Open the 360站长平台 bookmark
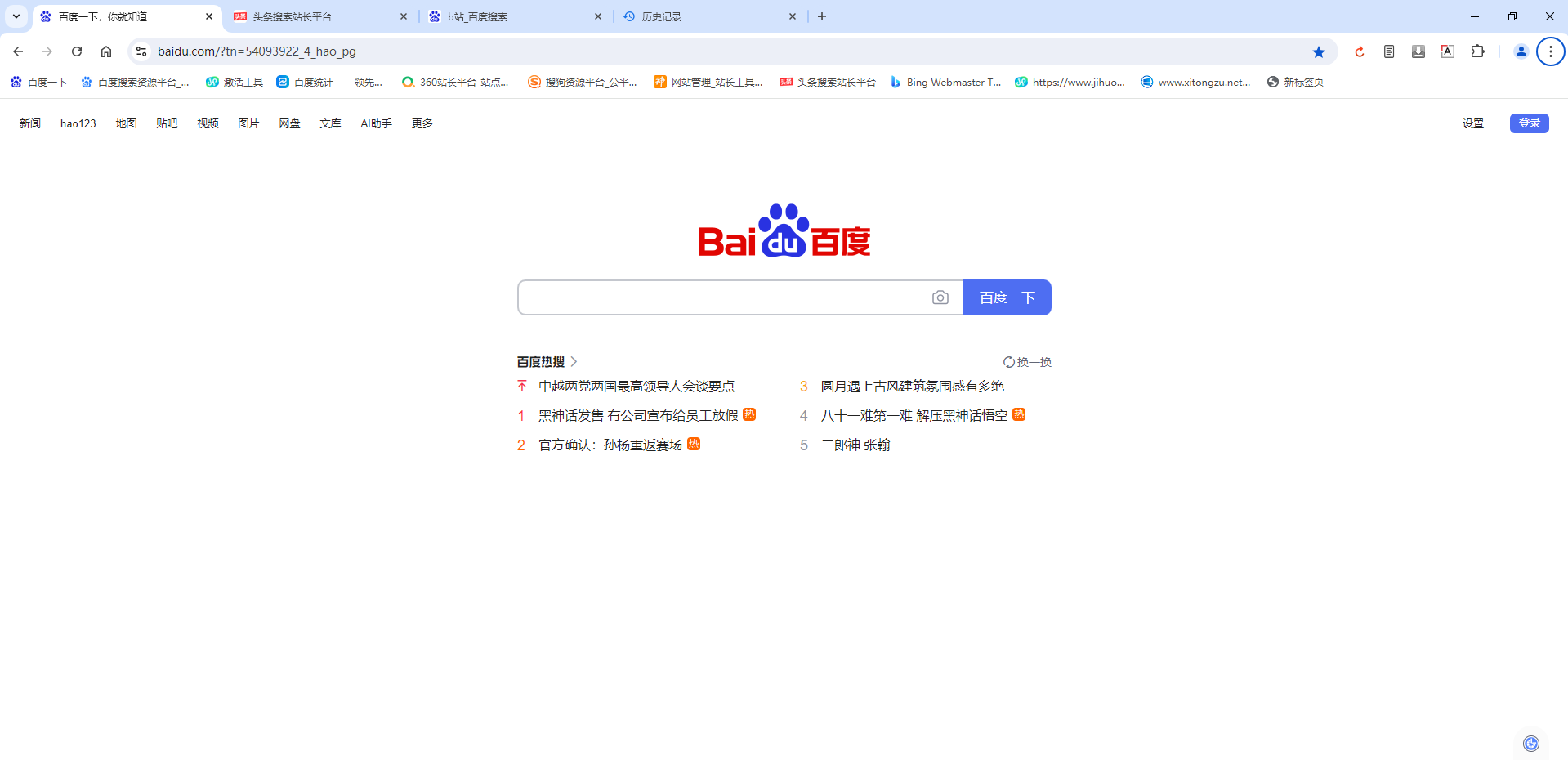 click(x=455, y=82)
